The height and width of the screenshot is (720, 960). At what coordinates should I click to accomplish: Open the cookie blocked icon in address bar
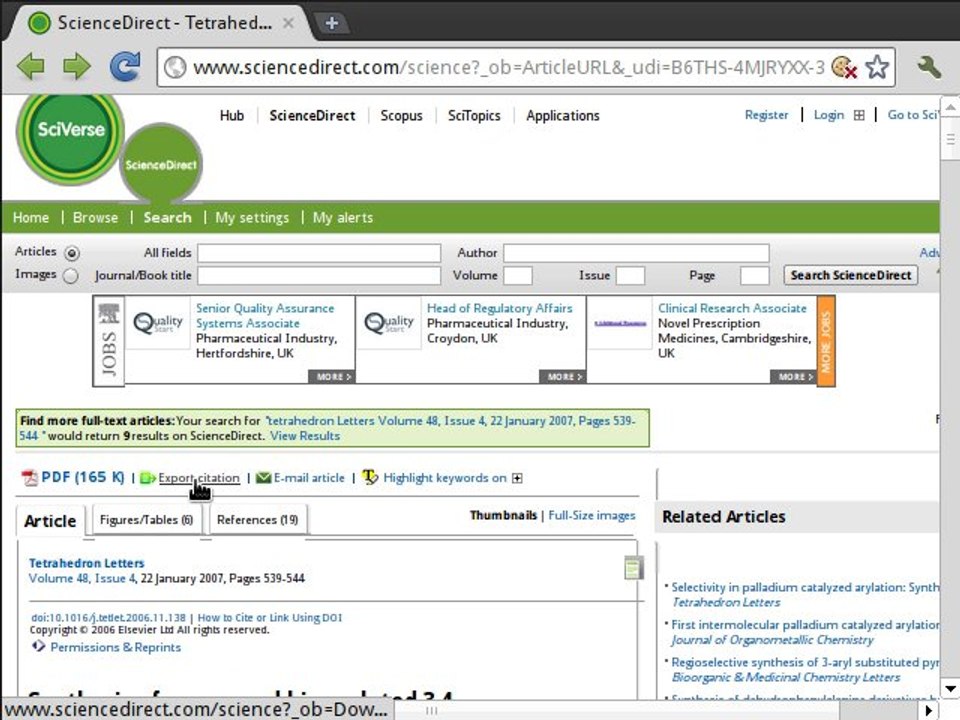click(844, 67)
